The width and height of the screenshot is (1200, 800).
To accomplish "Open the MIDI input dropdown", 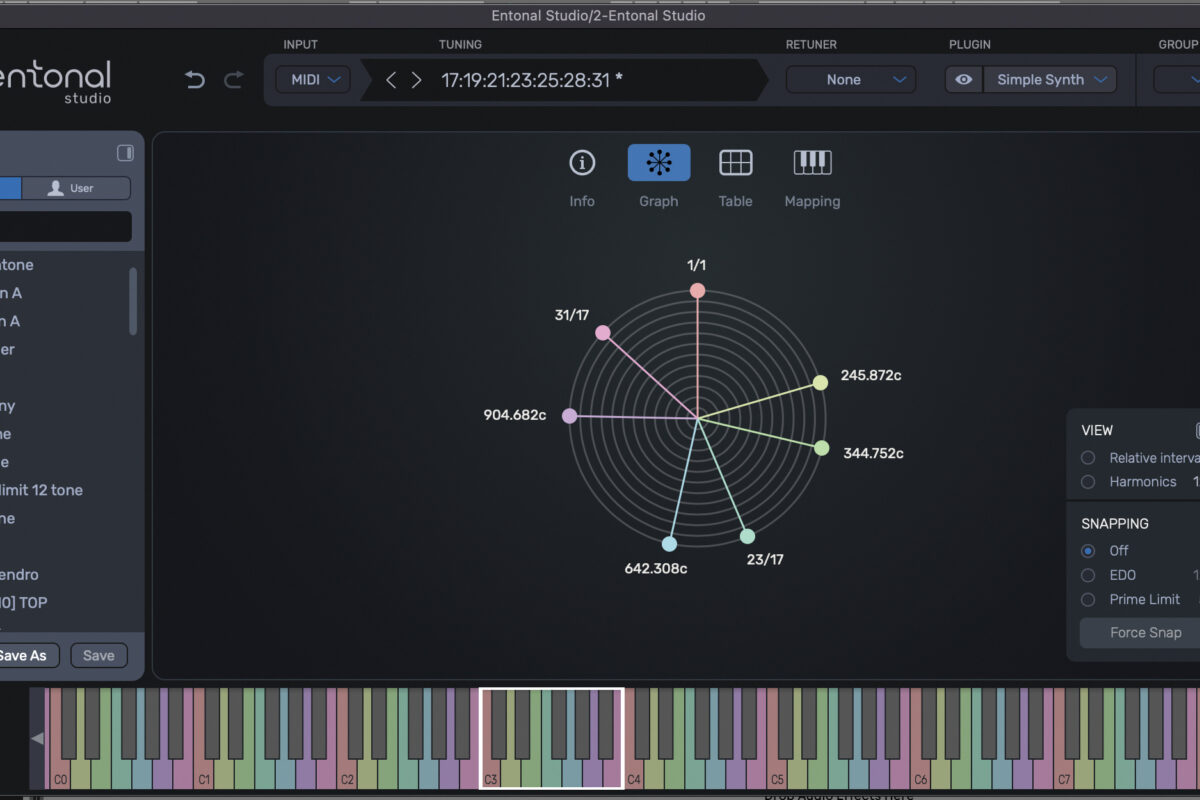I will click(312, 79).
